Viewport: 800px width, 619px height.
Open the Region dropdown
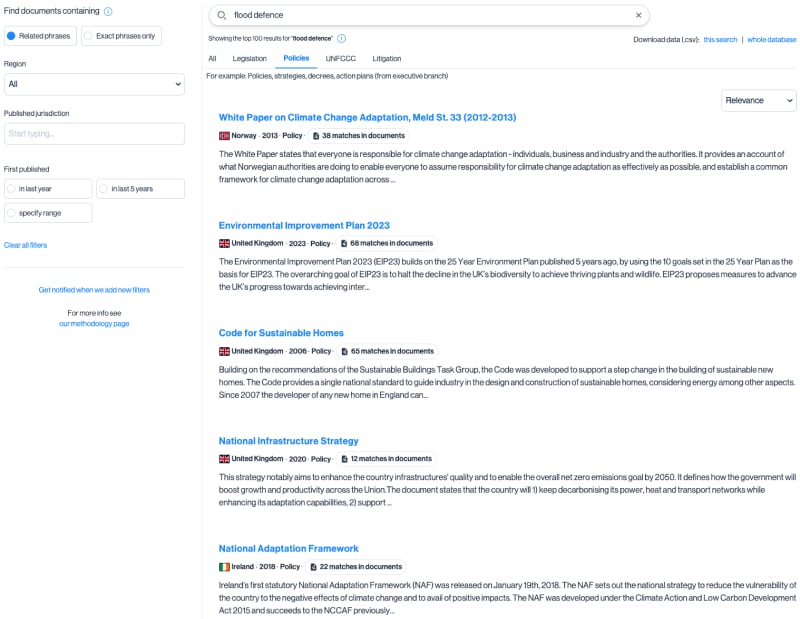(95, 84)
